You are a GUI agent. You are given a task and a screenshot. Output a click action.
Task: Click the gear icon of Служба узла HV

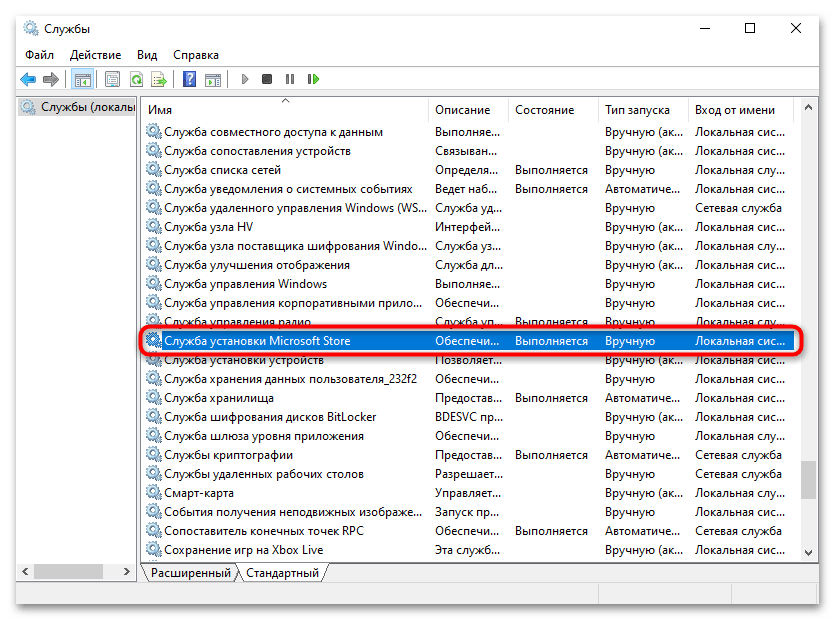tap(154, 226)
